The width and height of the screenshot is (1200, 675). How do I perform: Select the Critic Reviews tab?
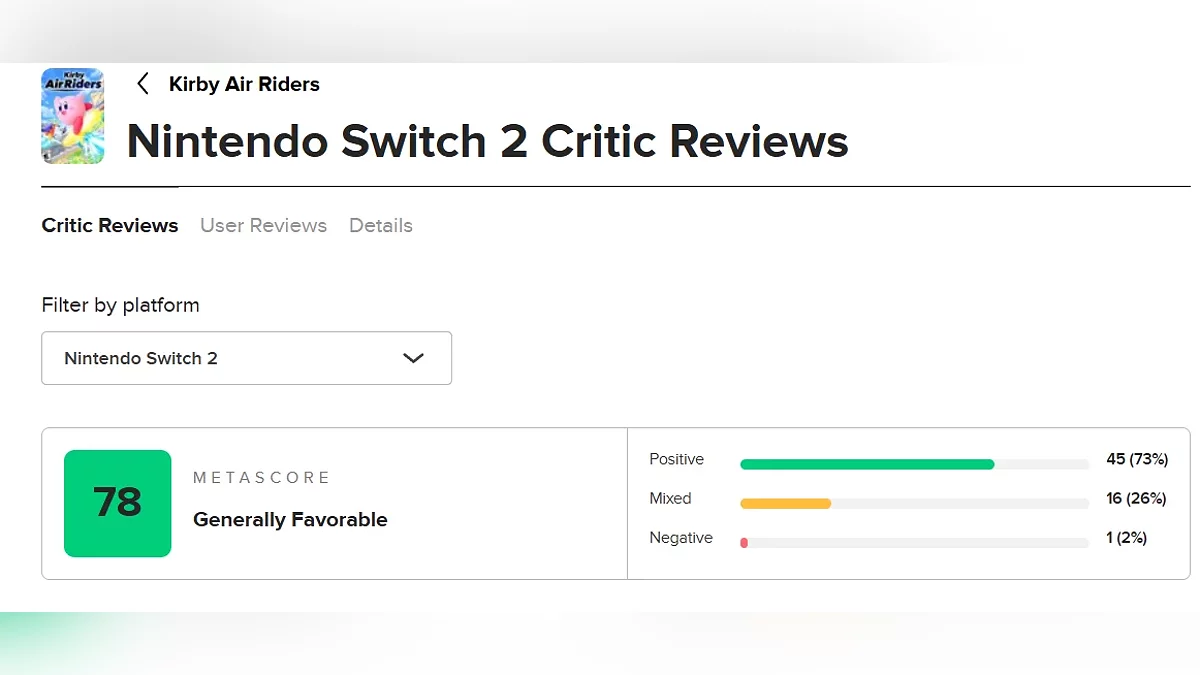tap(110, 226)
